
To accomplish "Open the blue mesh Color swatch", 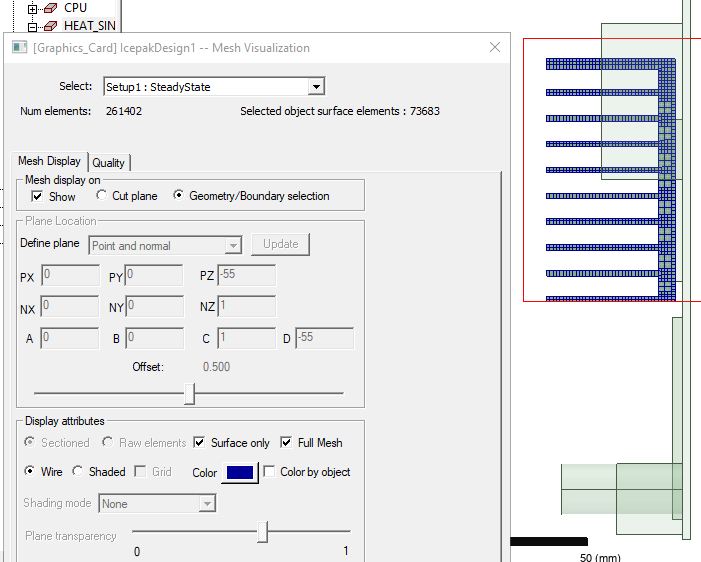I will pos(239,472).
